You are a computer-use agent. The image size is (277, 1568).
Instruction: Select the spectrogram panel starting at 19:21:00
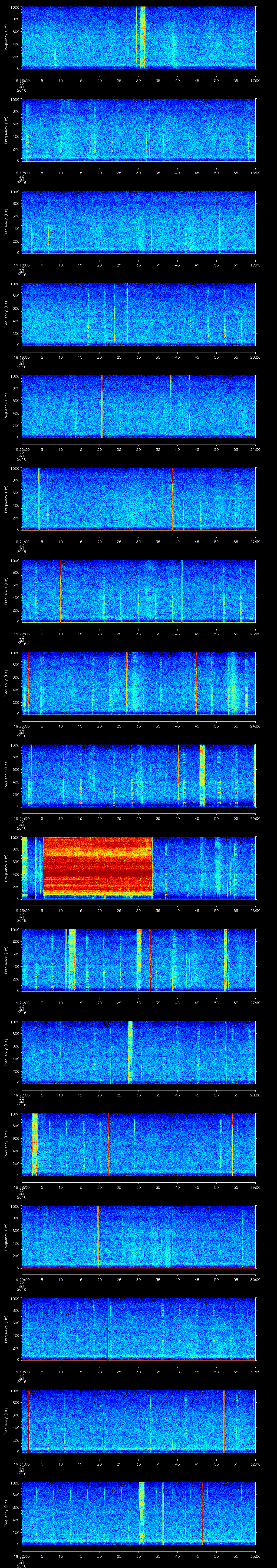pyautogui.click(x=138, y=499)
